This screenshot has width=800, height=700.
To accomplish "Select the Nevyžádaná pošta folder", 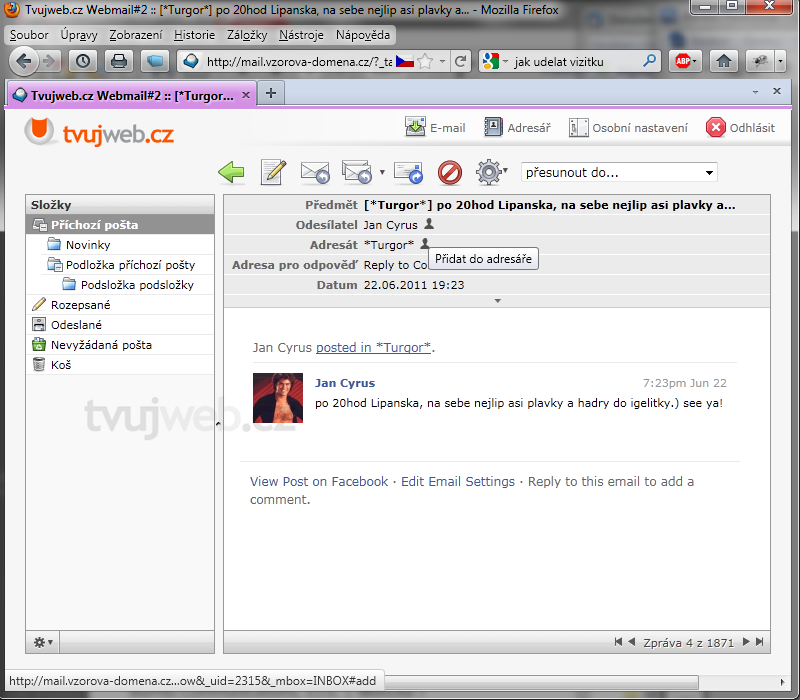I will 101,345.
